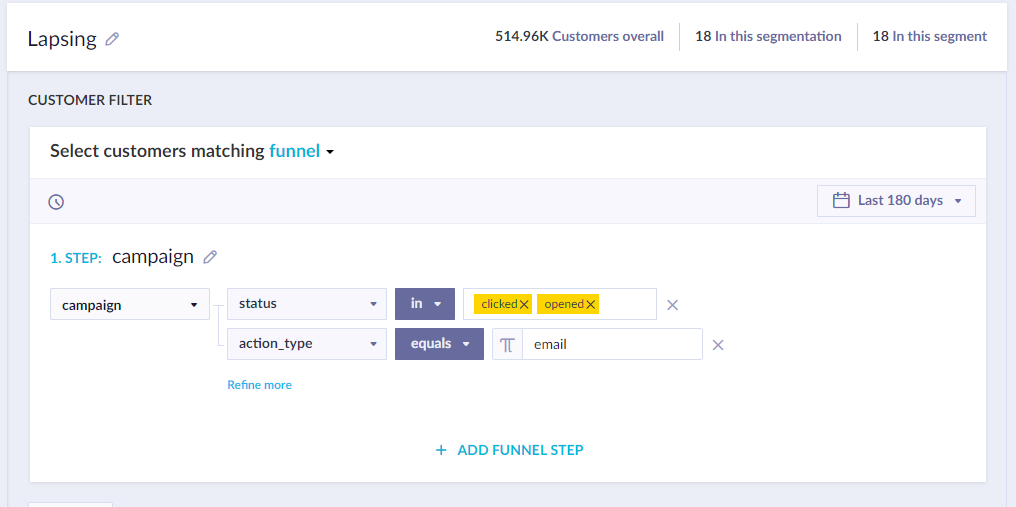Edit the Lapsing segment name pencil icon
The width and height of the screenshot is (1016, 507).
pos(112,39)
